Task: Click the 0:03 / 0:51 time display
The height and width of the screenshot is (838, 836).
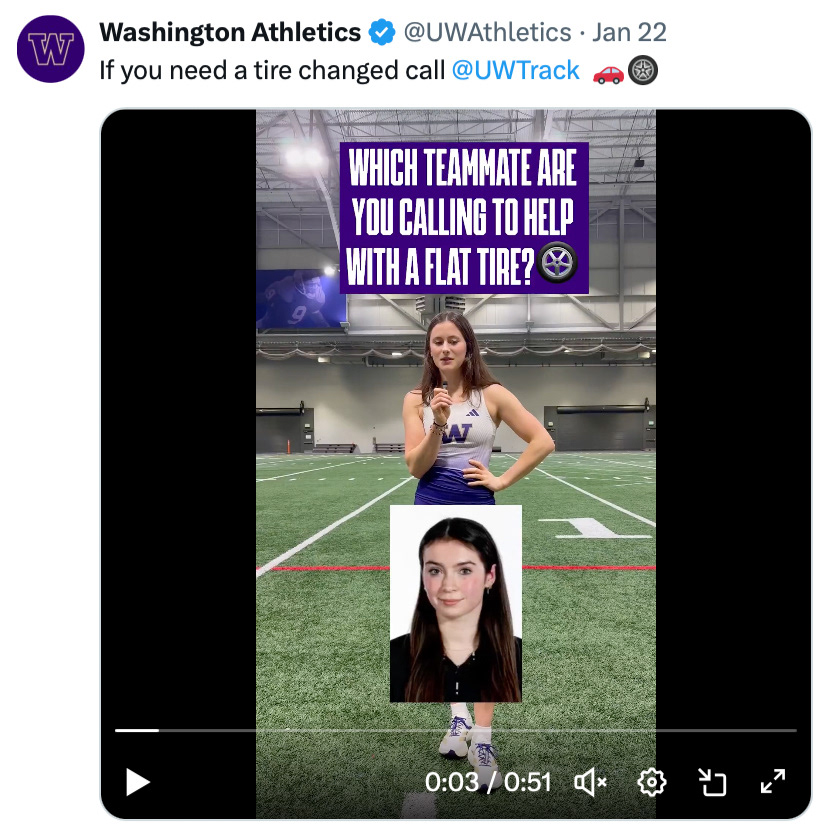Action: point(488,781)
